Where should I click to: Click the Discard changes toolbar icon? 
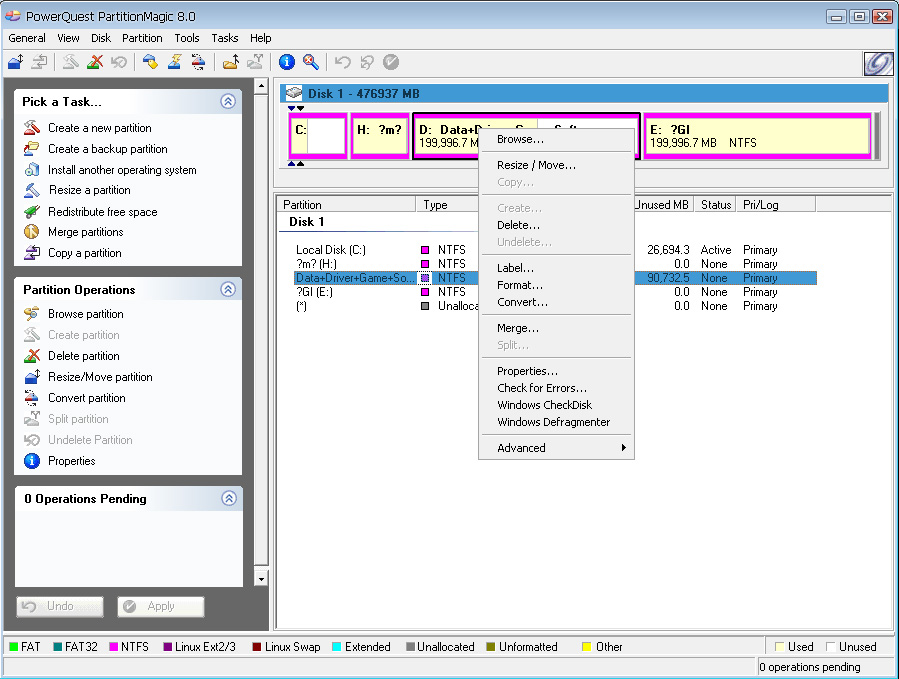[367, 61]
